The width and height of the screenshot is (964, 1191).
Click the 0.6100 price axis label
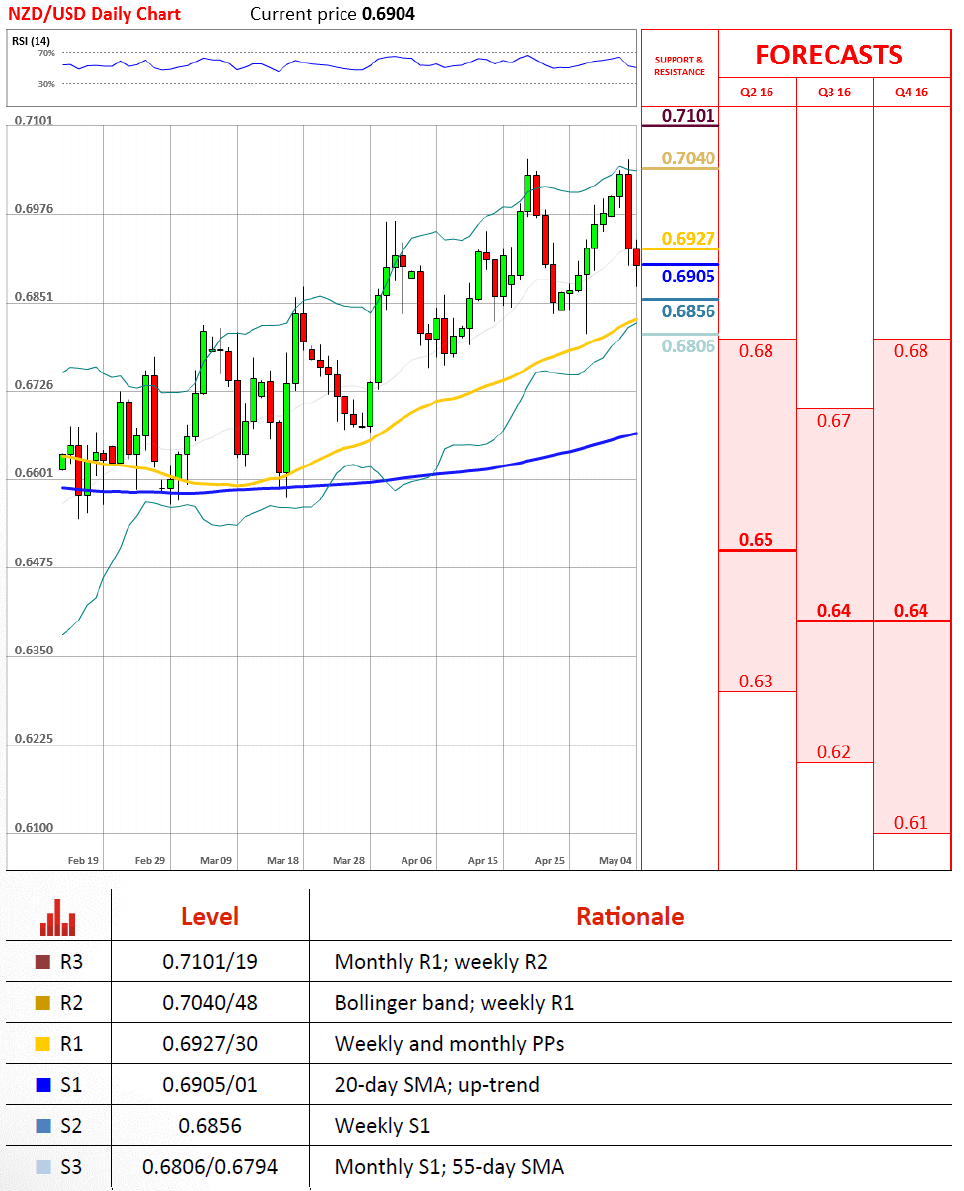(x=34, y=827)
